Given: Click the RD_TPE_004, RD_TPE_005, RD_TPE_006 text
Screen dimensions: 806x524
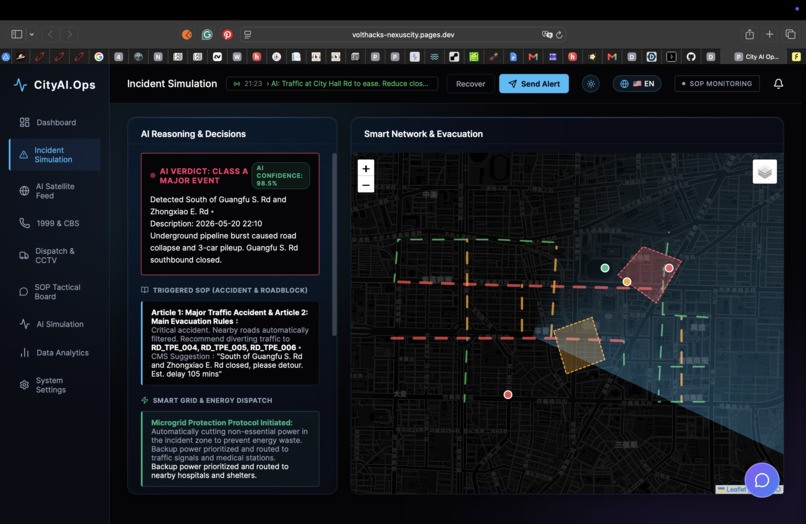Looking at the screenshot, I should (x=224, y=348).
